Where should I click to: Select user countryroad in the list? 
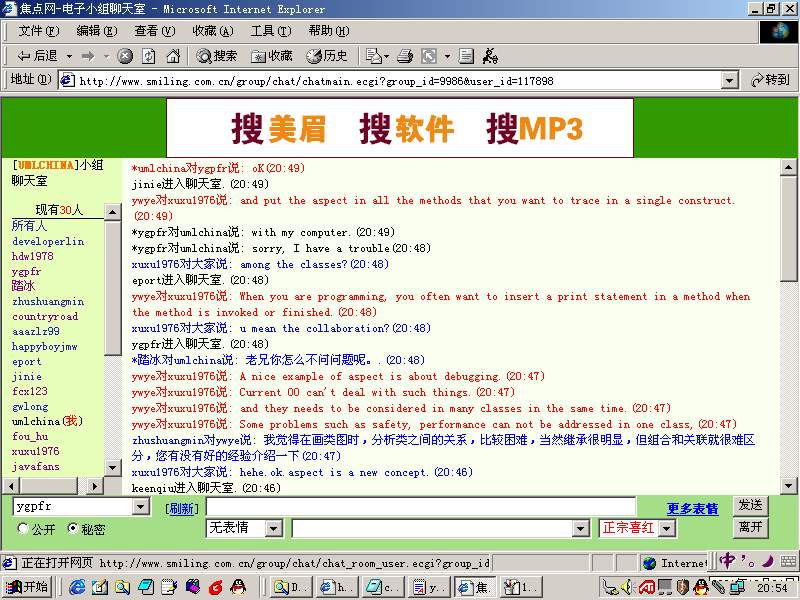tap(45, 316)
